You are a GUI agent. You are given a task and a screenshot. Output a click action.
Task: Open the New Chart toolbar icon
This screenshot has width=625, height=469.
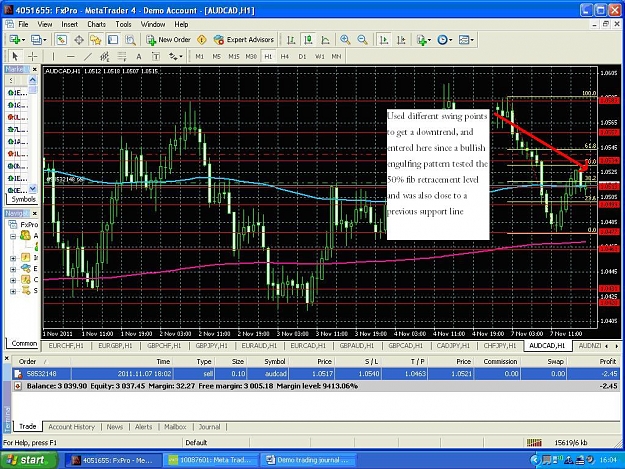coord(15,40)
